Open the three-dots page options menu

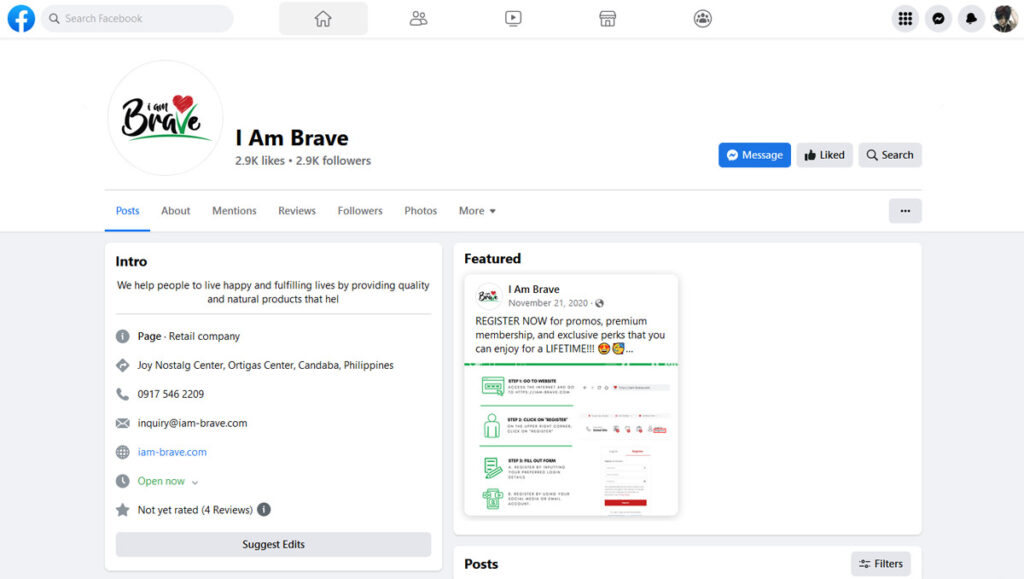coord(905,211)
